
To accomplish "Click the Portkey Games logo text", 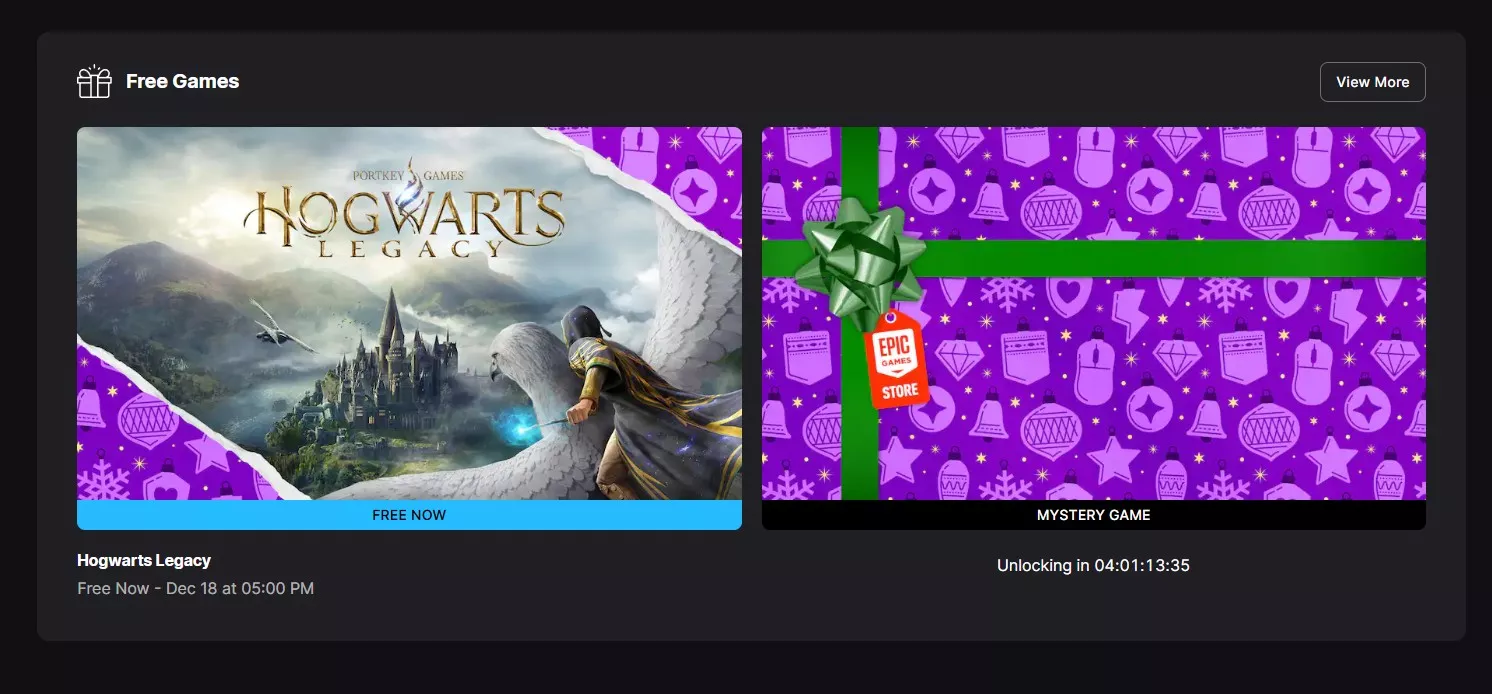I will 408,175.
